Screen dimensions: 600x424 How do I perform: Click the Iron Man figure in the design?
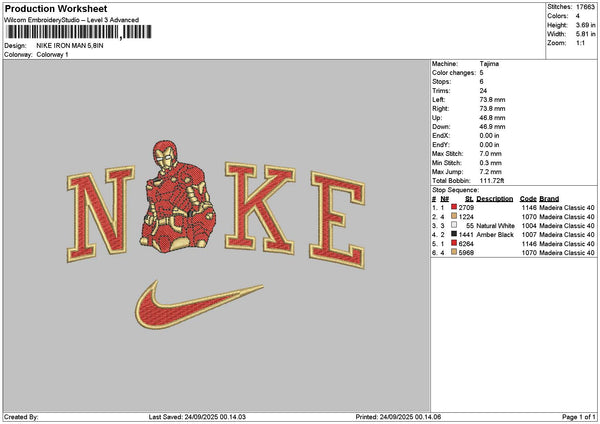[178, 196]
